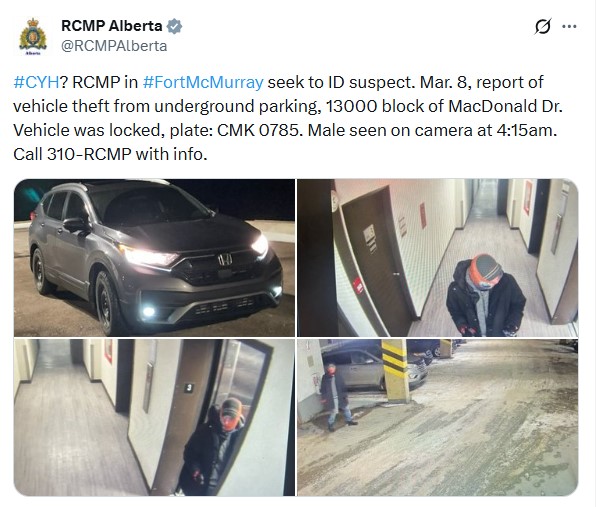Visit the @RCMPAlberta handle link

coord(114,46)
